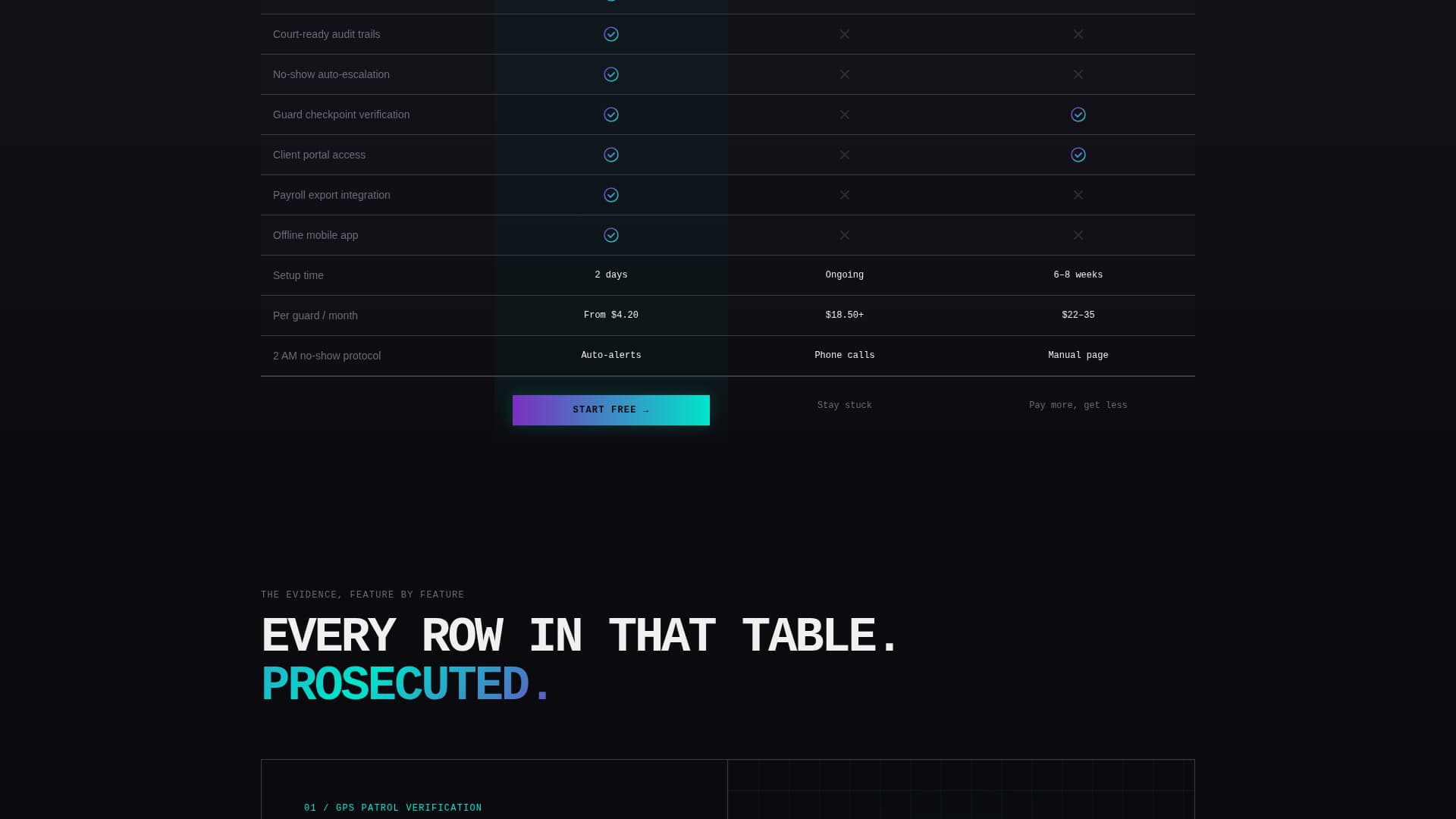This screenshot has height=819, width=1456.
Task: Click middle column X for Payroll export integration
Action: coord(845,195)
